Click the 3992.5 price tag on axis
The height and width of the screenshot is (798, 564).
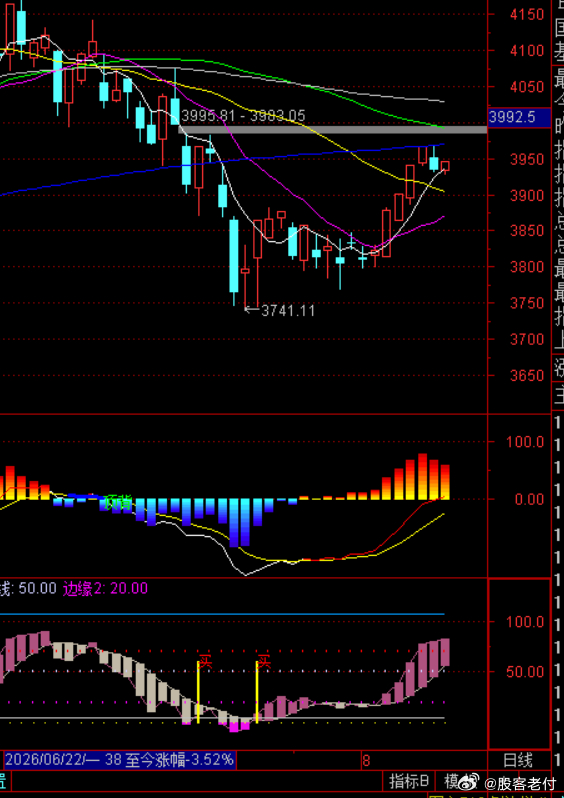[x=519, y=117]
